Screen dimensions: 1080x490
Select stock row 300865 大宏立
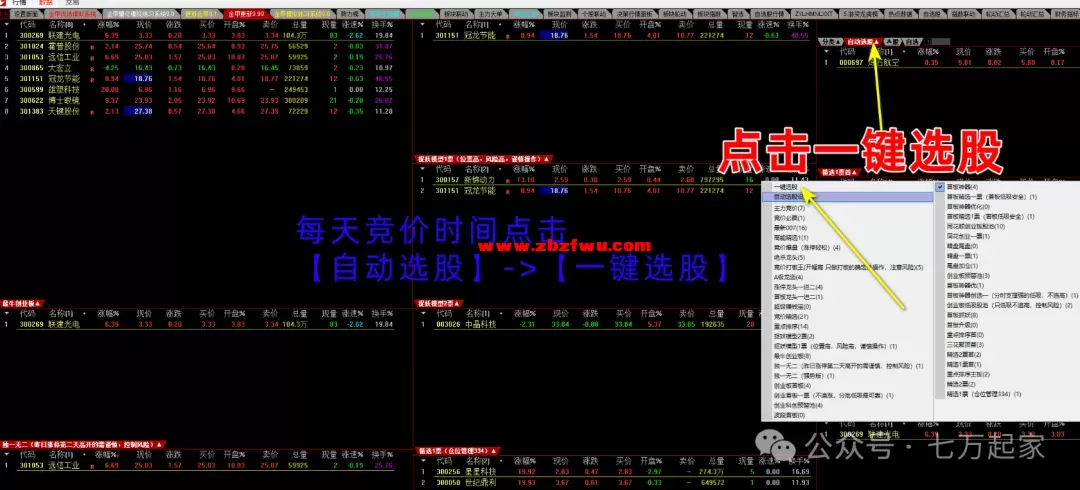pos(197,68)
